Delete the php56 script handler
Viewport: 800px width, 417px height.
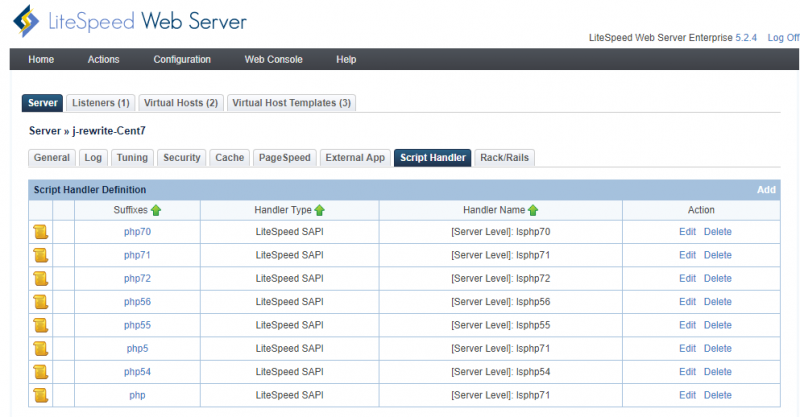pyautogui.click(x=717, y=302)
